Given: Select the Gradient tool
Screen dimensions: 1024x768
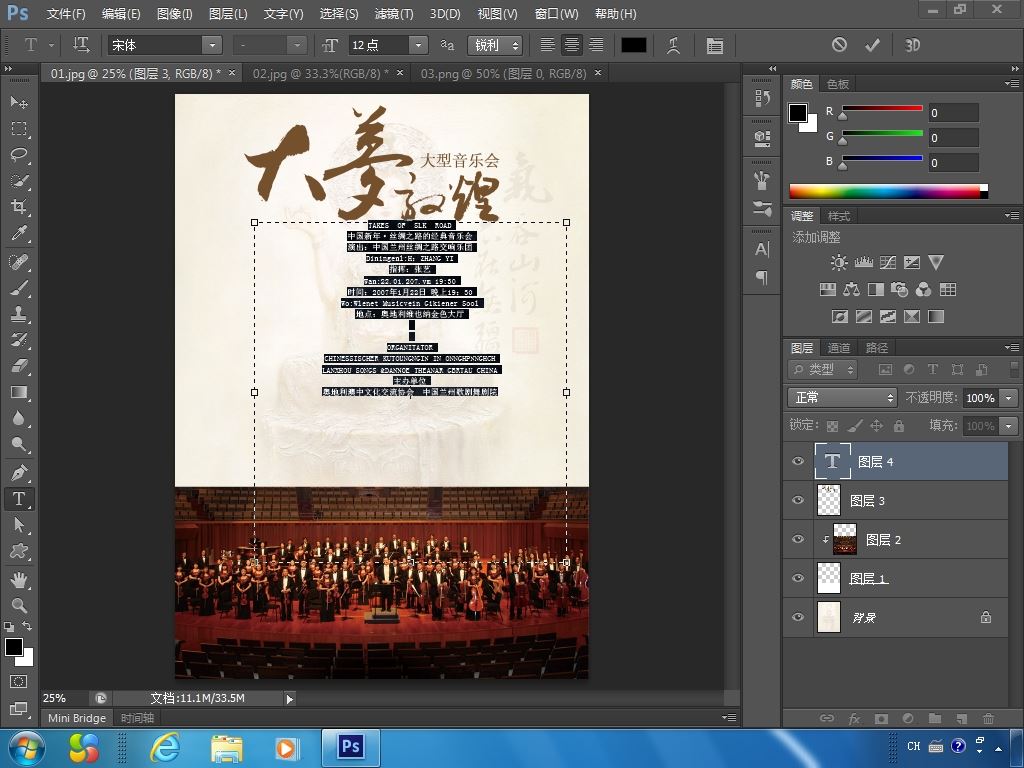Looking at the screenshot, I should click(19, 392).
